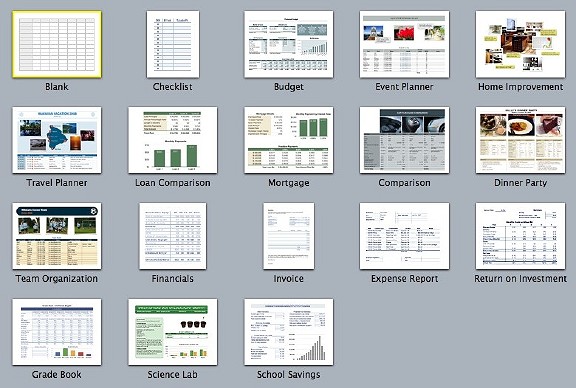Select the Blank template thumbnail

[x=57, y=44]
